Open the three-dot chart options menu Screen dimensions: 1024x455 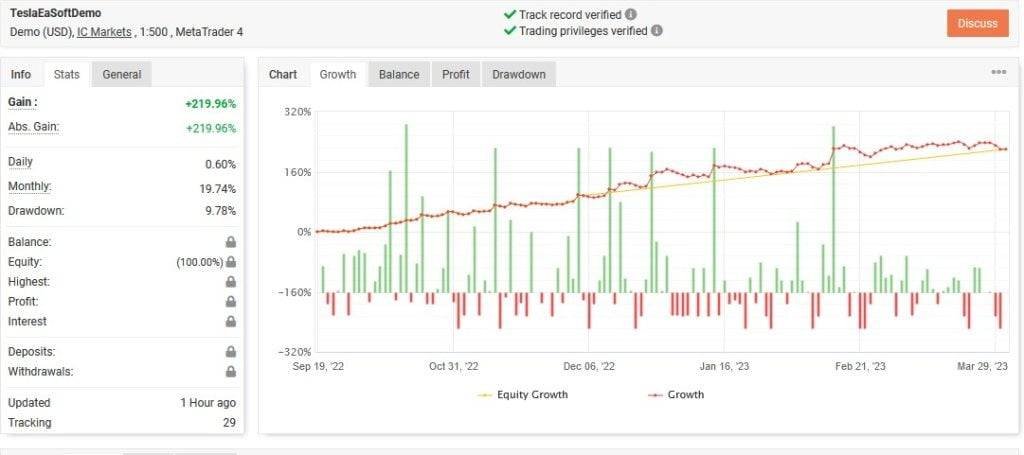(998, 73)
